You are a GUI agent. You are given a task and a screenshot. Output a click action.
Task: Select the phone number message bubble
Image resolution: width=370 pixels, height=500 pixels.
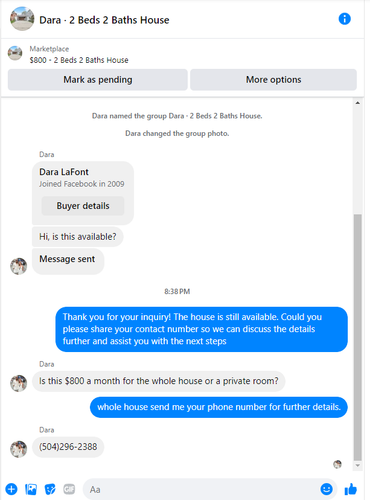(x=68, y=447)
